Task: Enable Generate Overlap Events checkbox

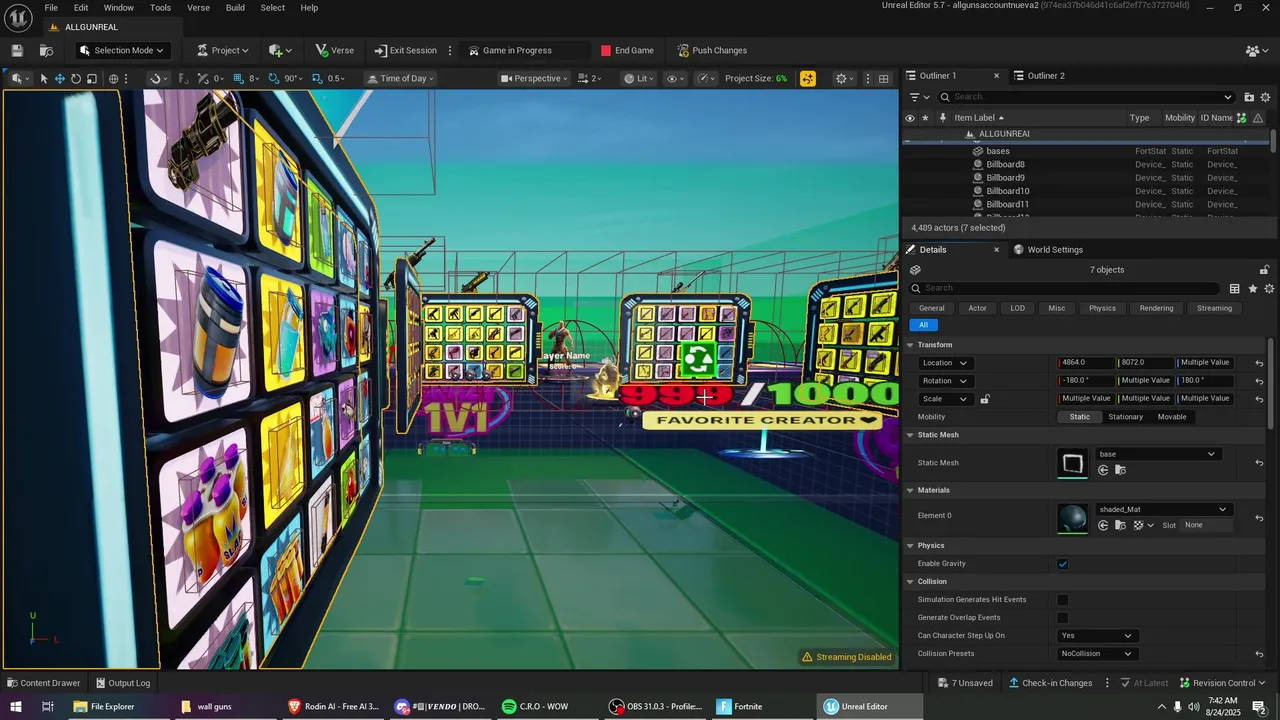Action: point(1063,618)
